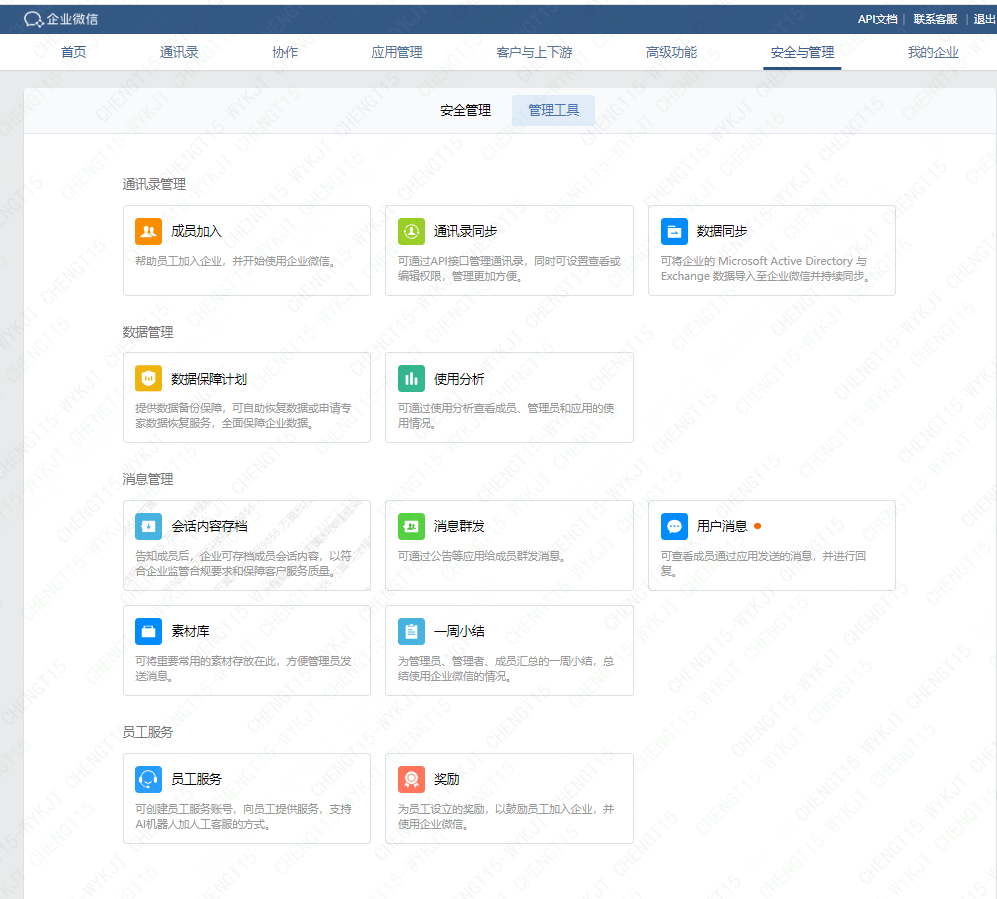Open the 会话内容存档 card title
Screen dimensions: 997x899
click(209, 526)
